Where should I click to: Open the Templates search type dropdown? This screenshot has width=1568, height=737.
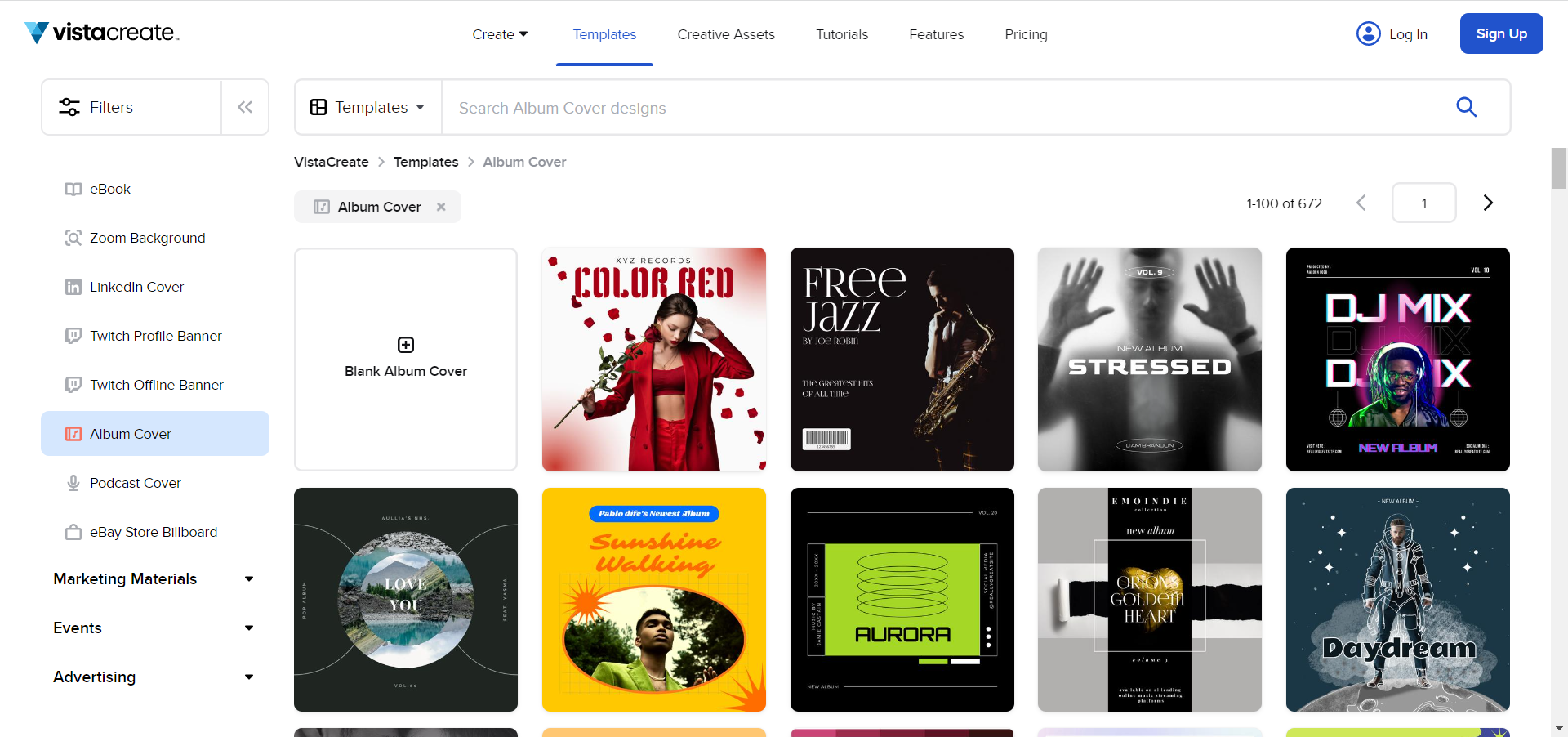(368, 107)
